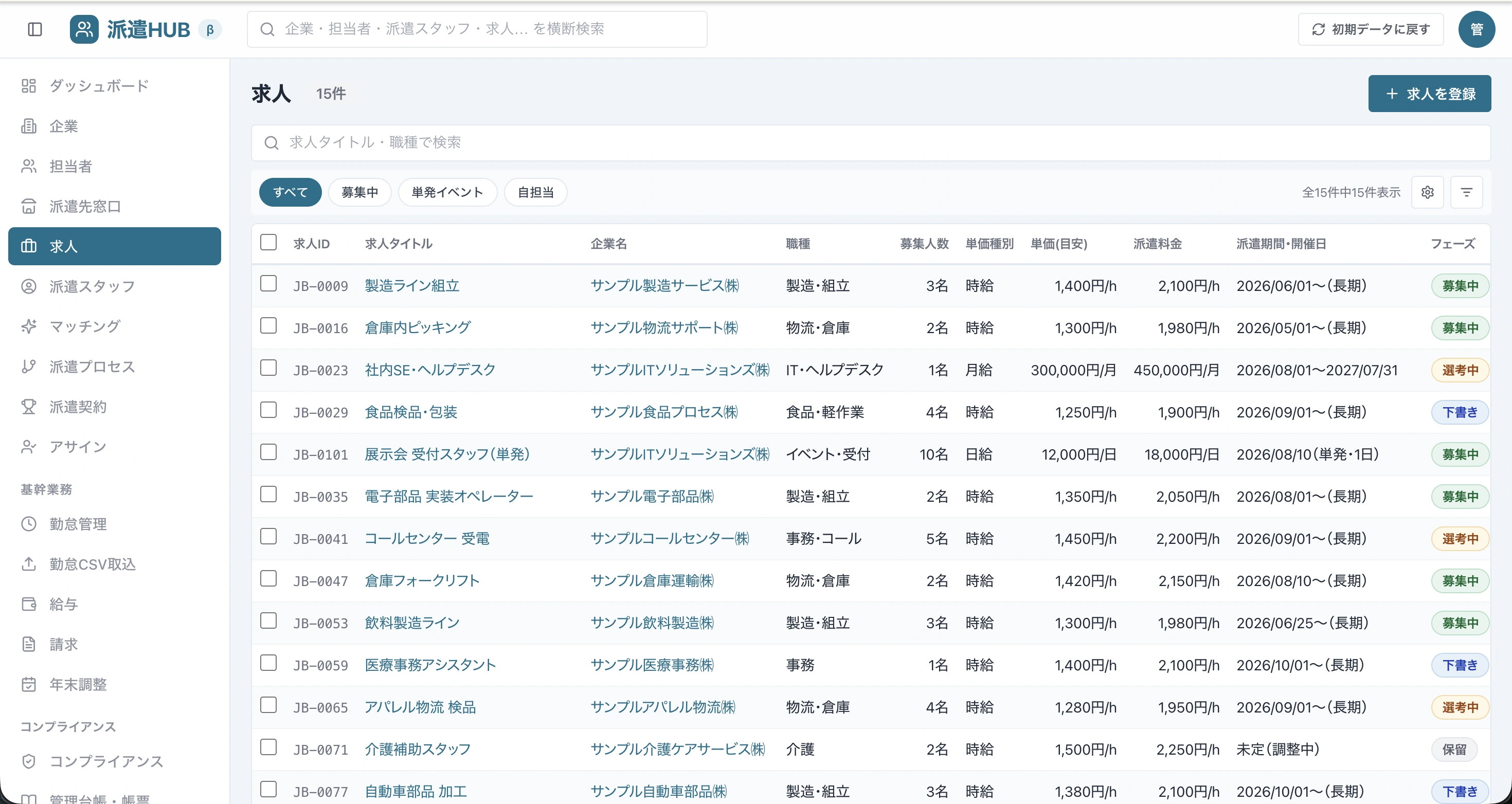
Task: Click the magnifier icon in global search
Action: pyautogui.click(x=267, y=29)
